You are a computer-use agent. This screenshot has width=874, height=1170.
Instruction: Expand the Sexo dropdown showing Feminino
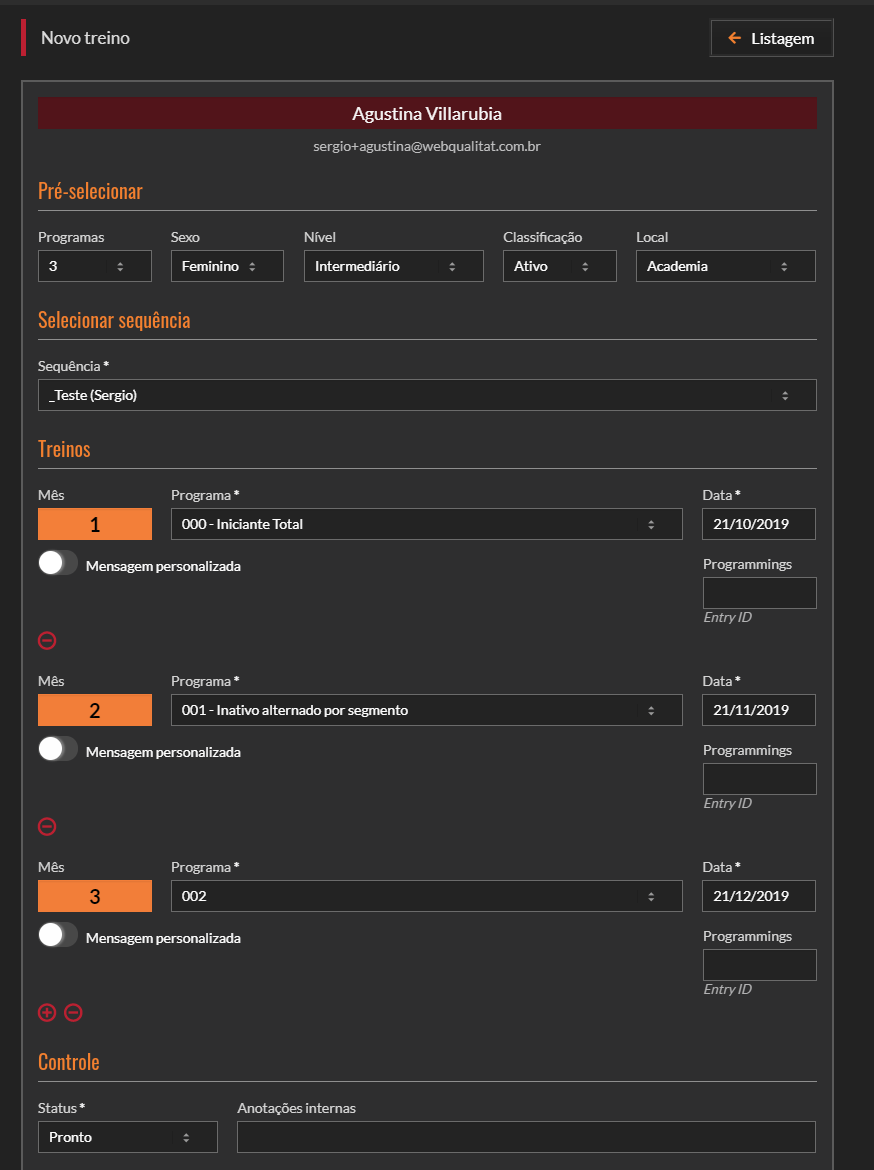(x=227, y=266)
